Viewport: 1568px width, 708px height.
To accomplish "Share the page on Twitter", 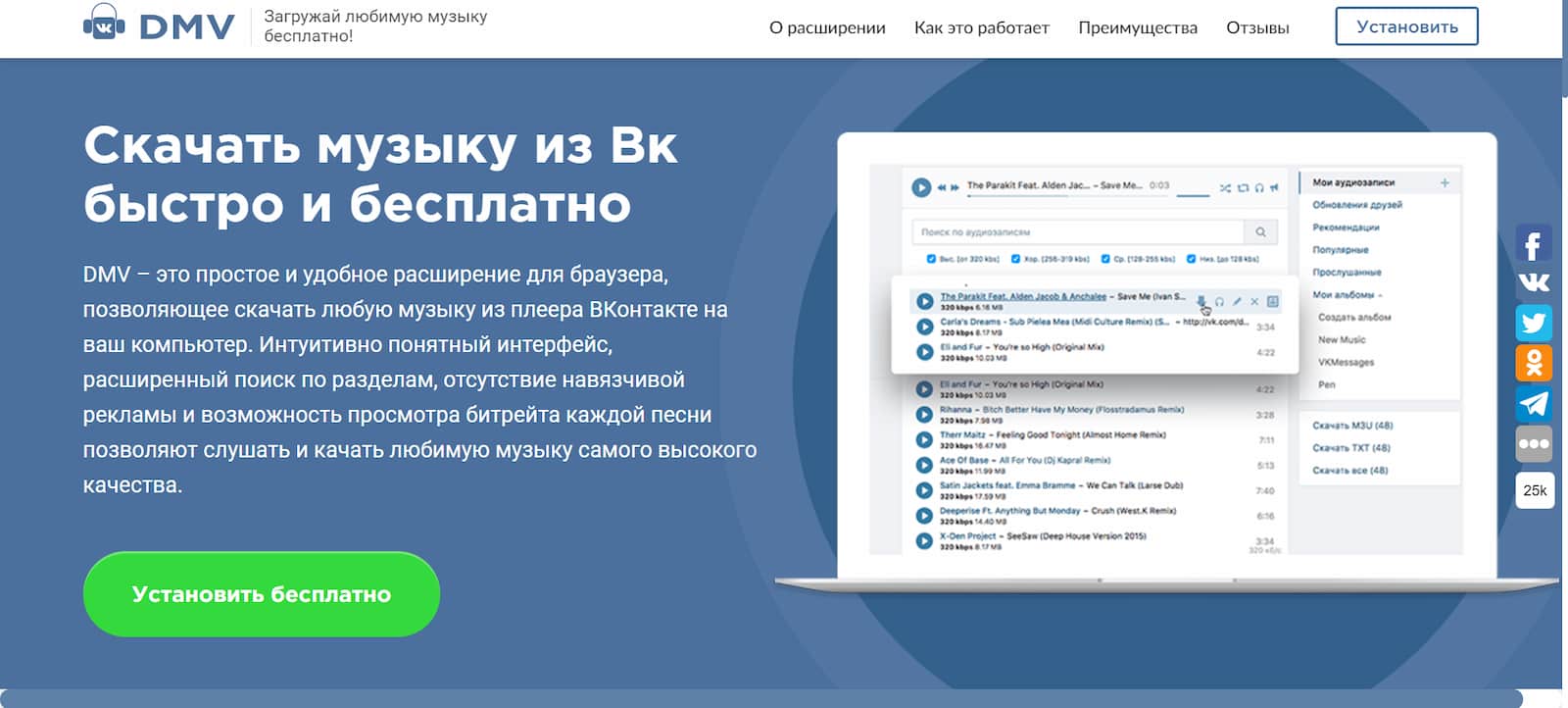I will [x=1534, y=324].
